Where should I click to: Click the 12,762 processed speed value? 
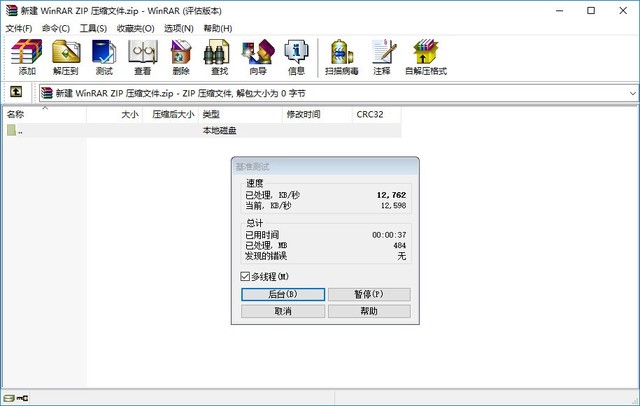[391, 195]
